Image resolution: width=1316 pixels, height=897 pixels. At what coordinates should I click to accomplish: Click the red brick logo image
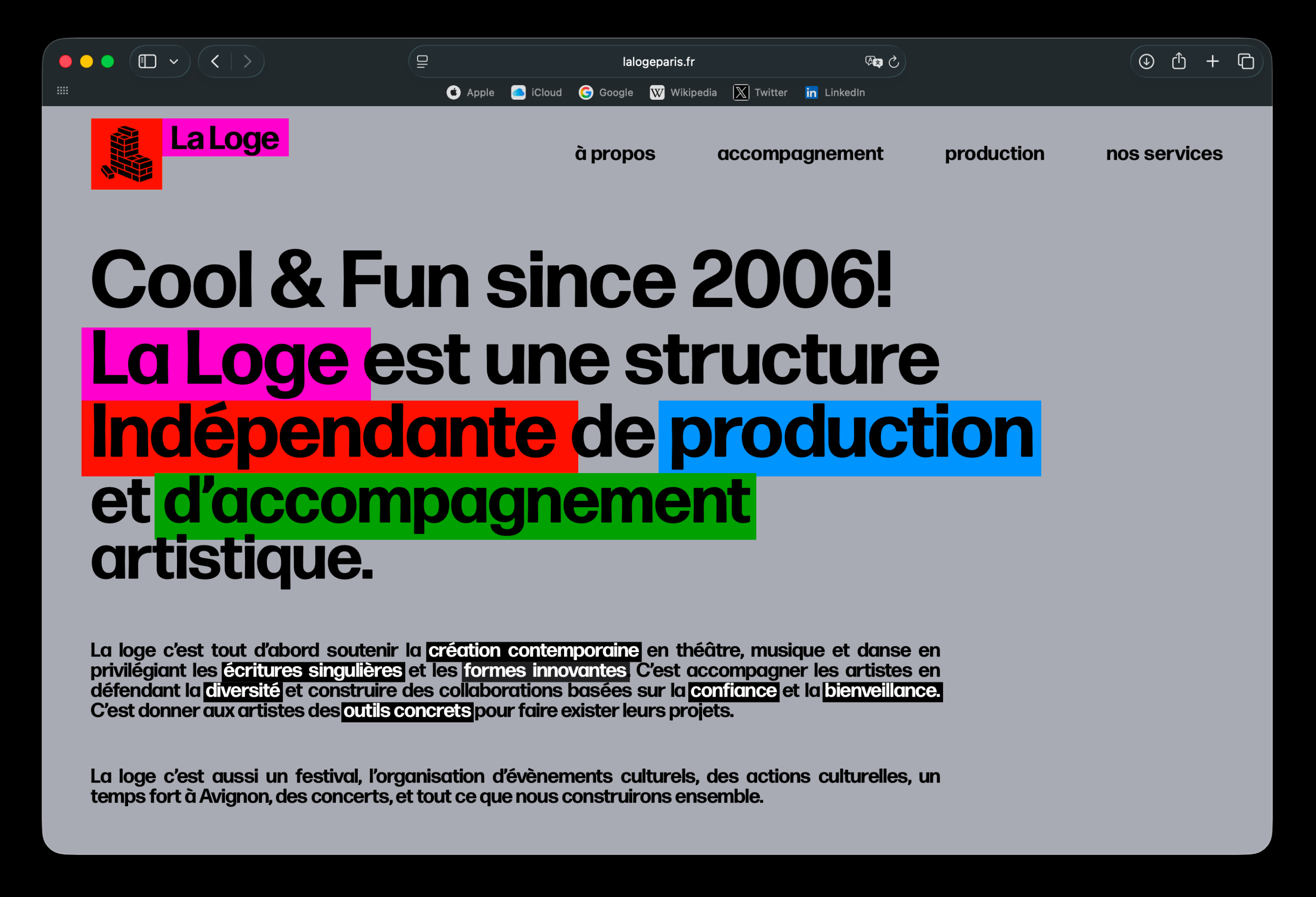click(127, 154)
